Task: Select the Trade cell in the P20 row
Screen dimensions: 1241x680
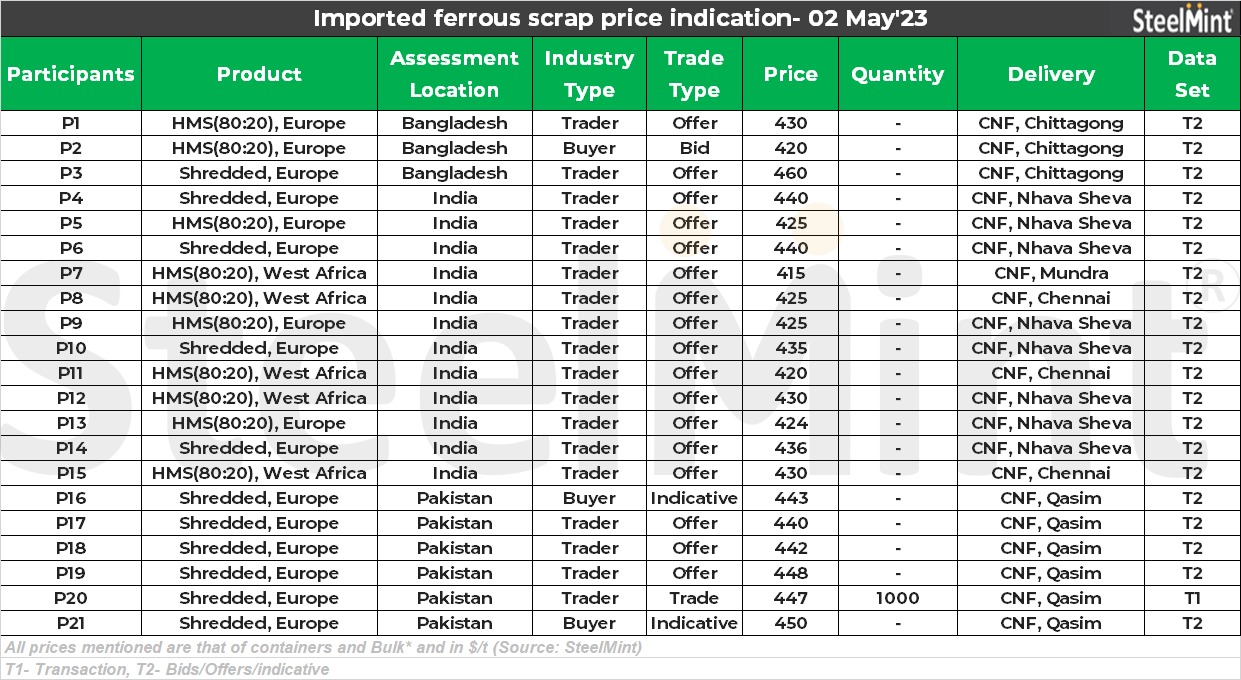Action: click(x=694, y=598)
